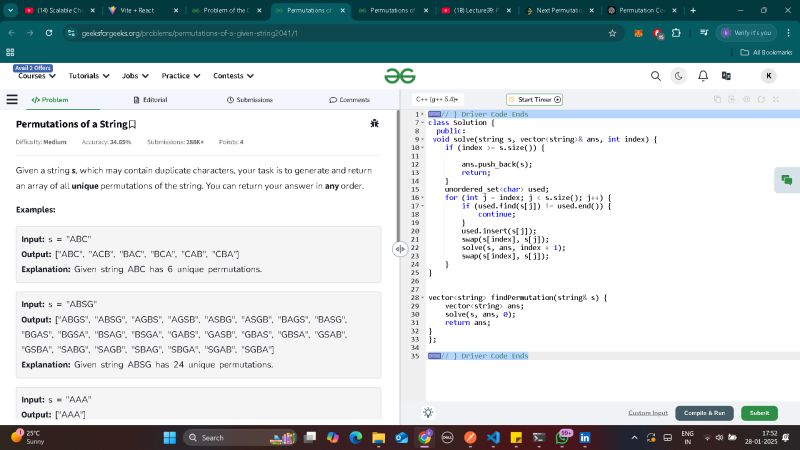Click the report bug icon
The height and width of the screenshot is (450, 800).
click(373, 123)
